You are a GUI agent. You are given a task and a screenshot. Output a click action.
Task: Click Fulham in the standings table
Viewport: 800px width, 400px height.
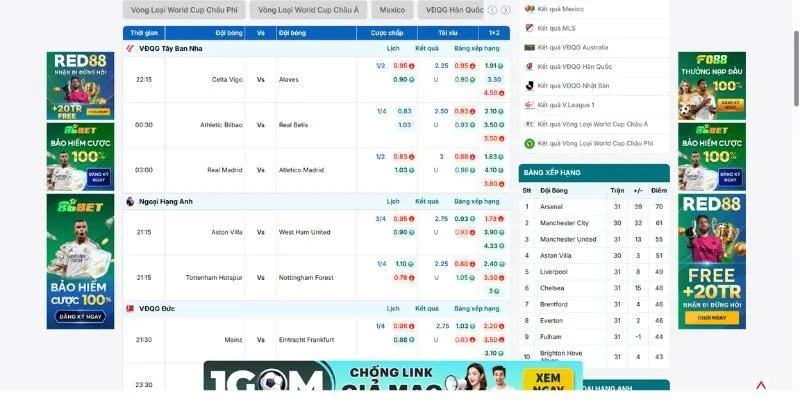coord(551,337)
